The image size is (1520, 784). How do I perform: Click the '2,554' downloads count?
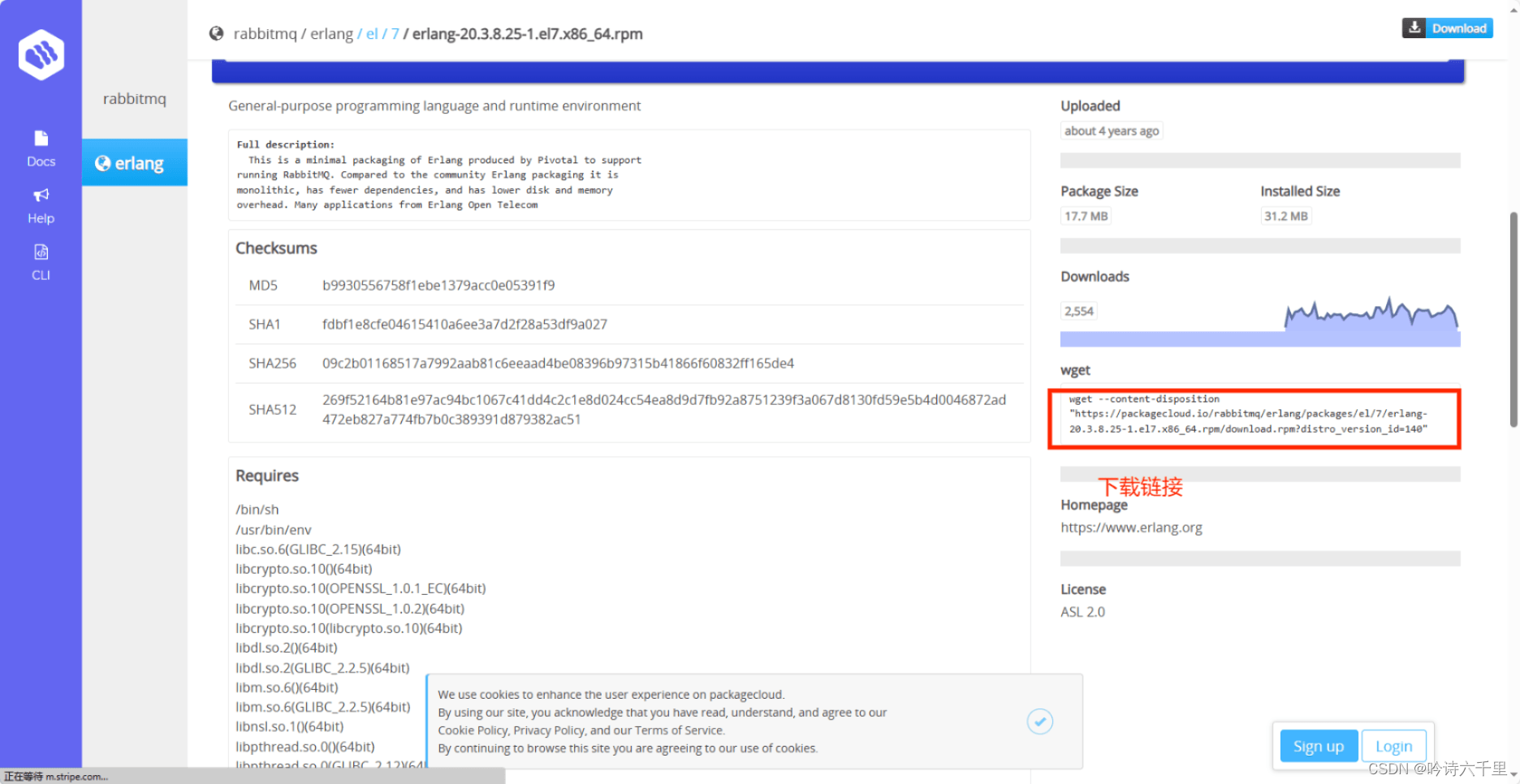click(x=1079, y=311)
